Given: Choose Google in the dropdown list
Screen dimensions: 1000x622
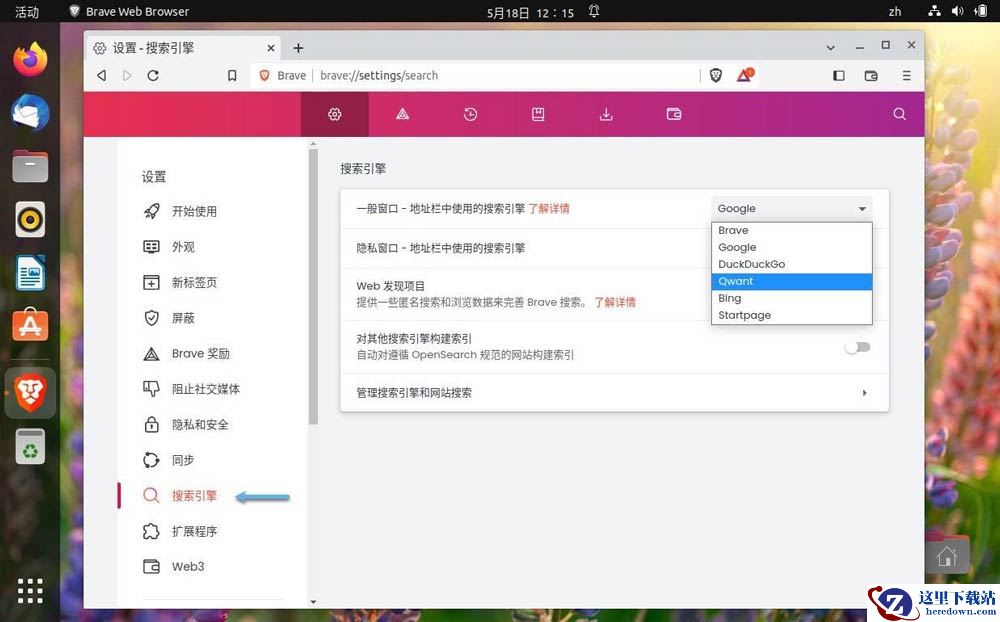Looking at the screenshot, I should (791, 248).
